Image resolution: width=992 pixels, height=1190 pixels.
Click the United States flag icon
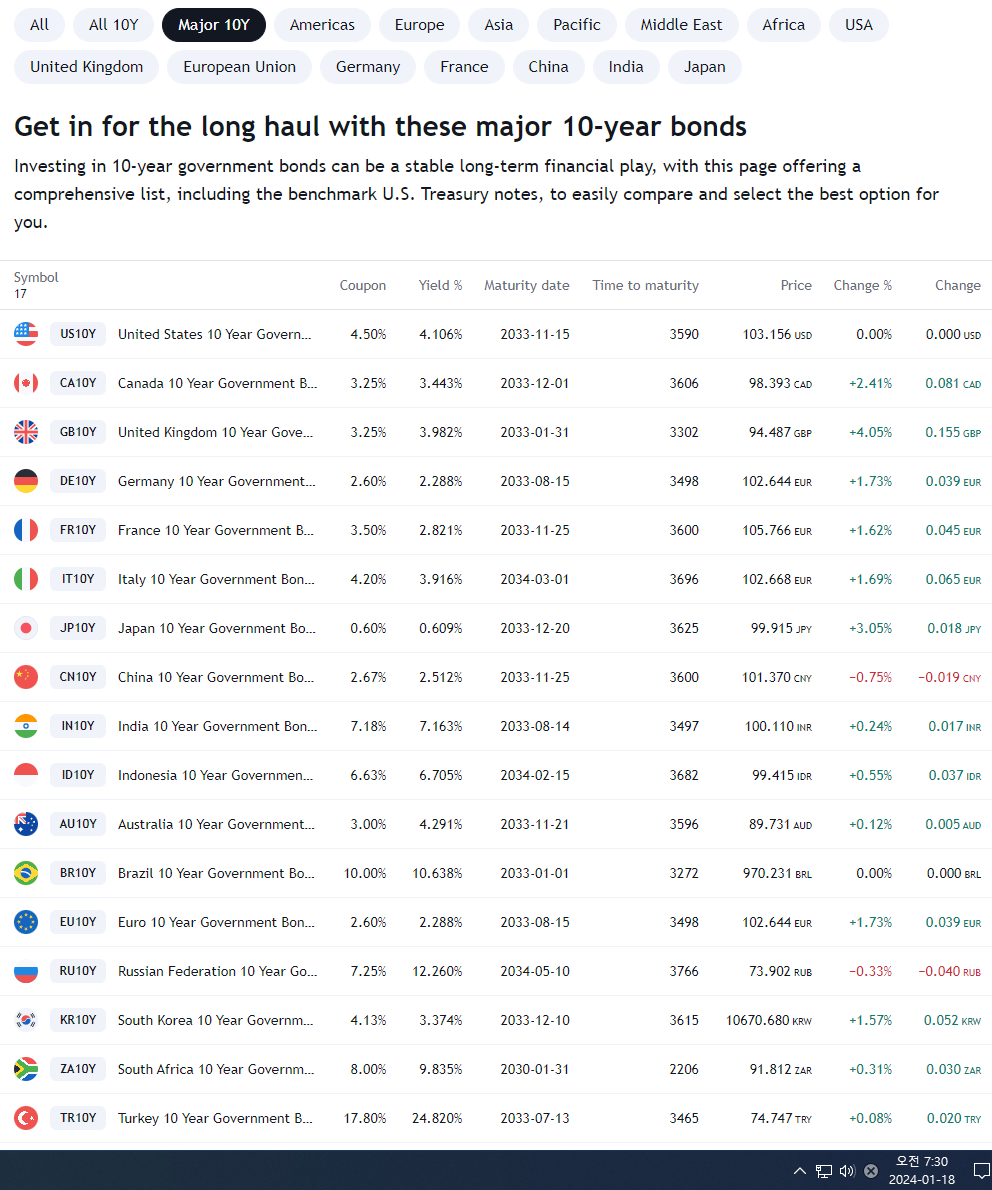(x=26, y=334)
